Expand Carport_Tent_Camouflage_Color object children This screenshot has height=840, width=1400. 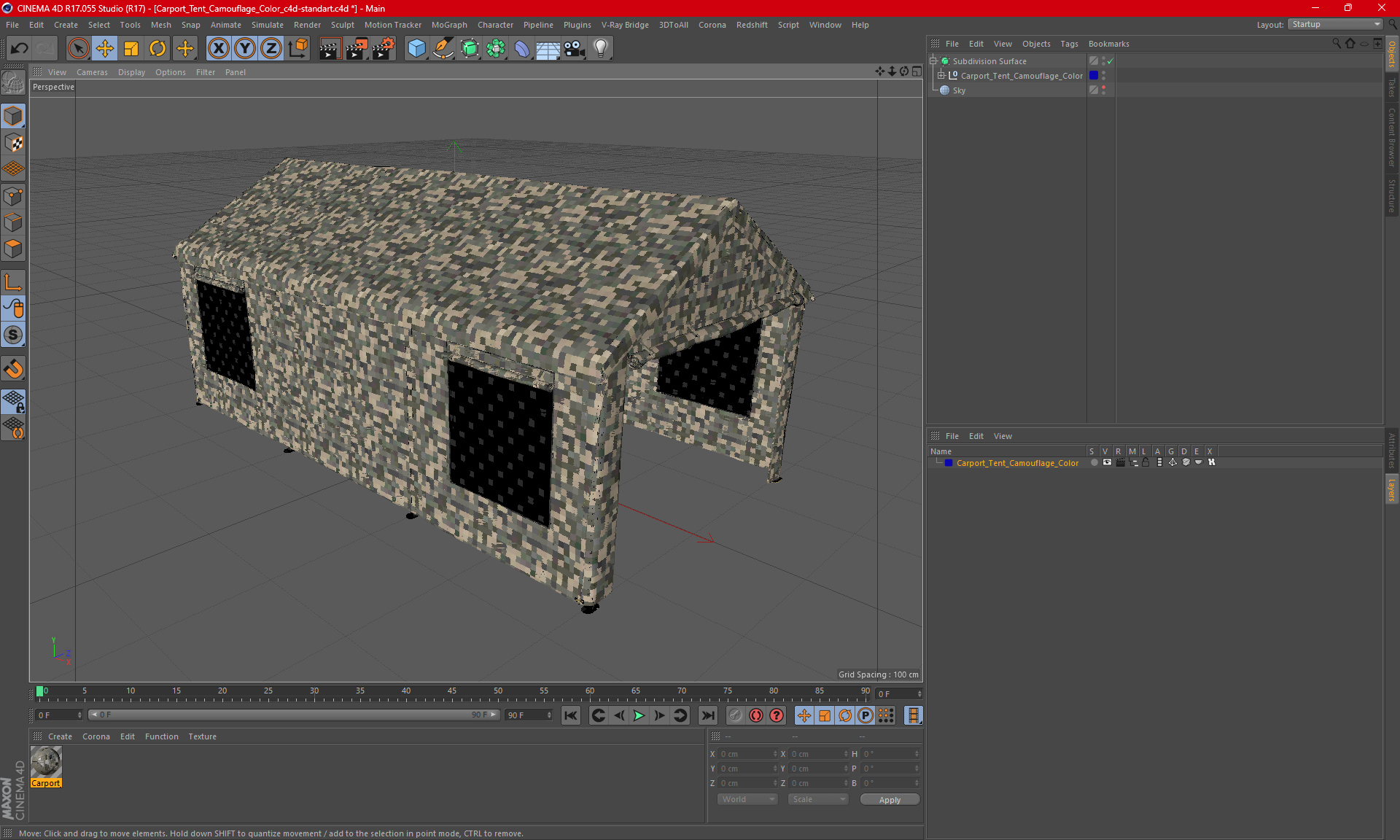pos(941,75)
